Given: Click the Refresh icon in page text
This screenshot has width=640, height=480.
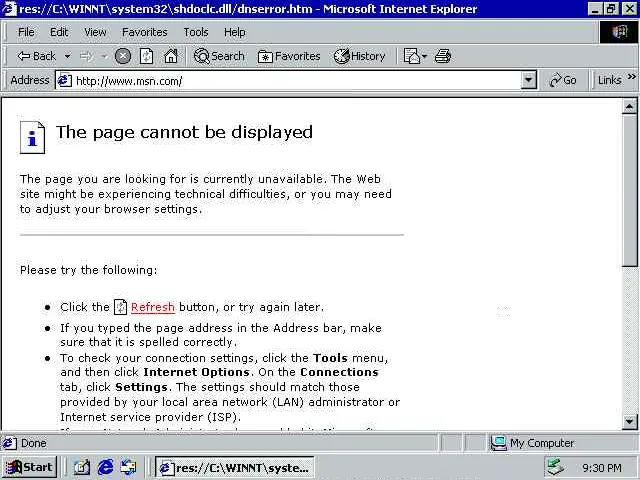Looking at the screenshot, I should point(120,307).
